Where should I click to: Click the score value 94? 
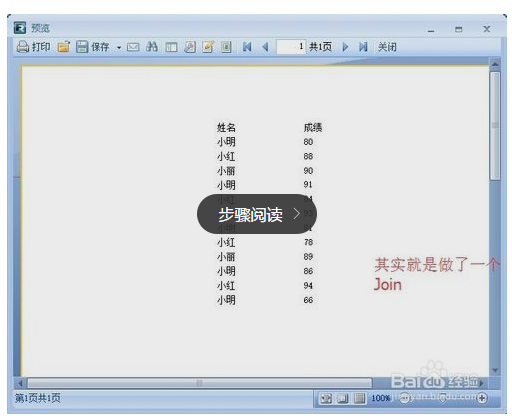(x=308, y=286)
